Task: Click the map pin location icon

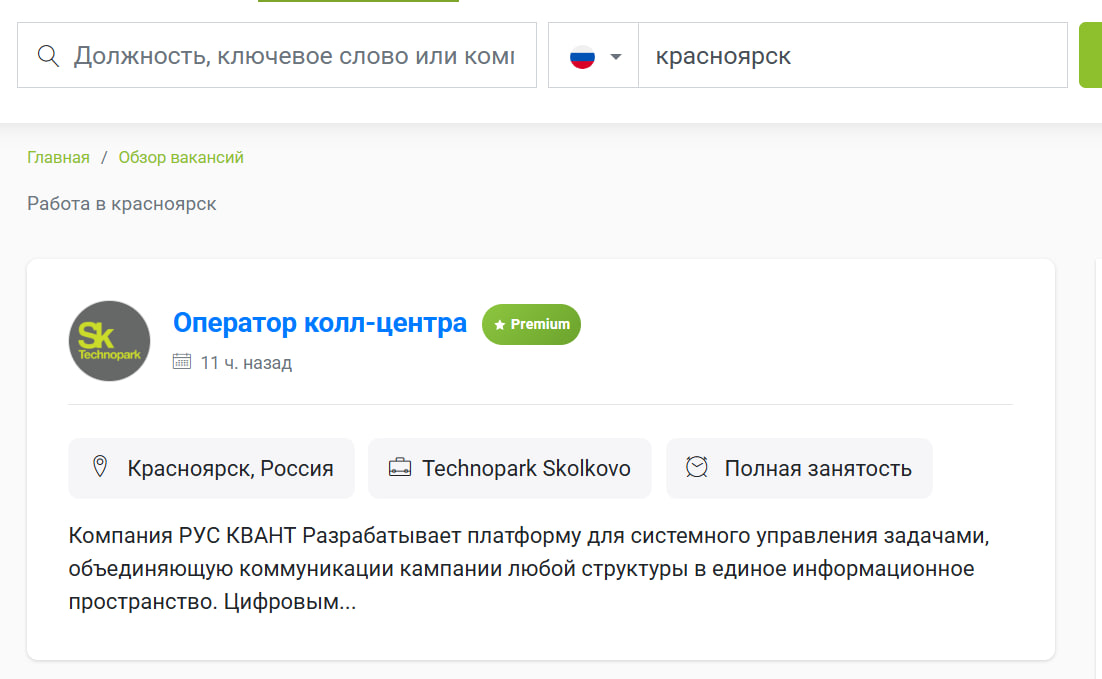Action: click(100, 467)
